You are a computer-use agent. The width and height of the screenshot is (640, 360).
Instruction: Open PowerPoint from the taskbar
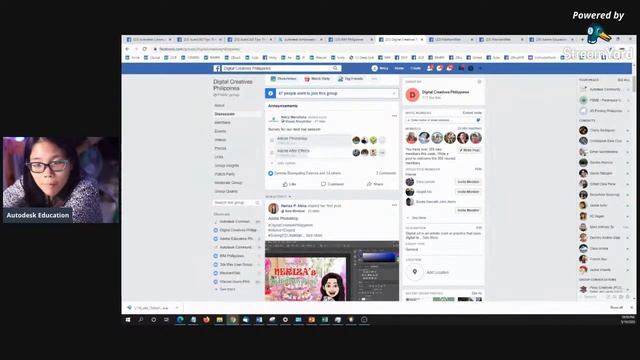tap(312, 320)
